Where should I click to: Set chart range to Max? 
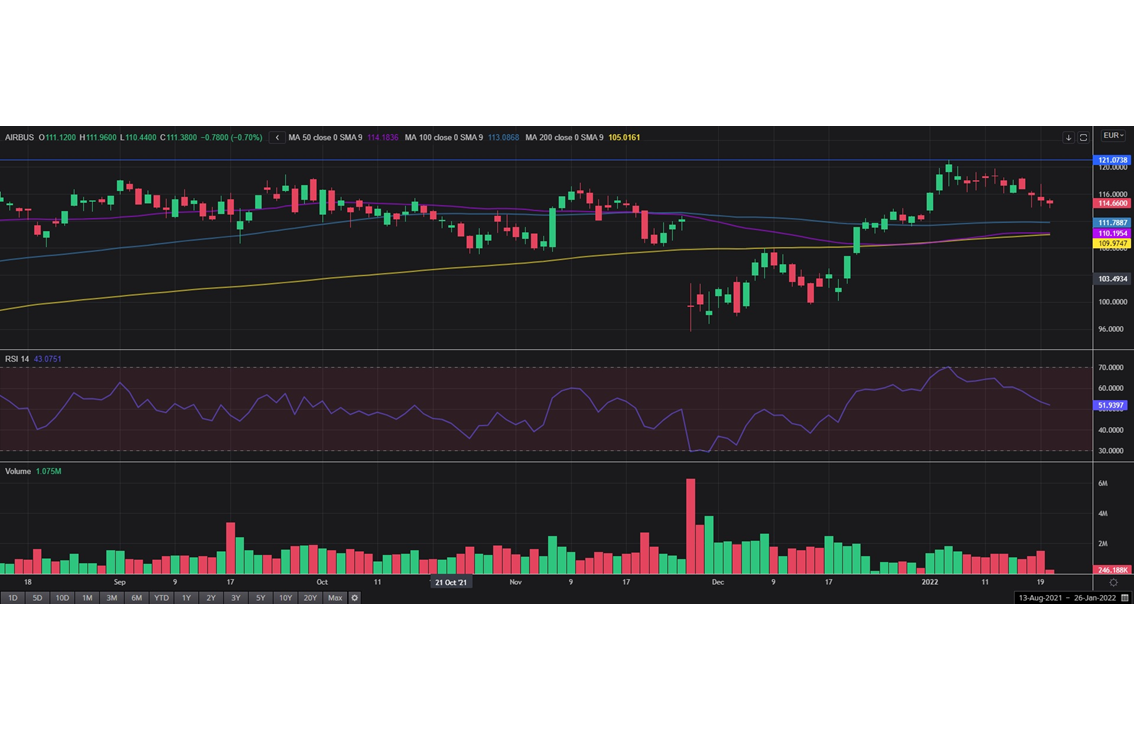click(334, 598)
